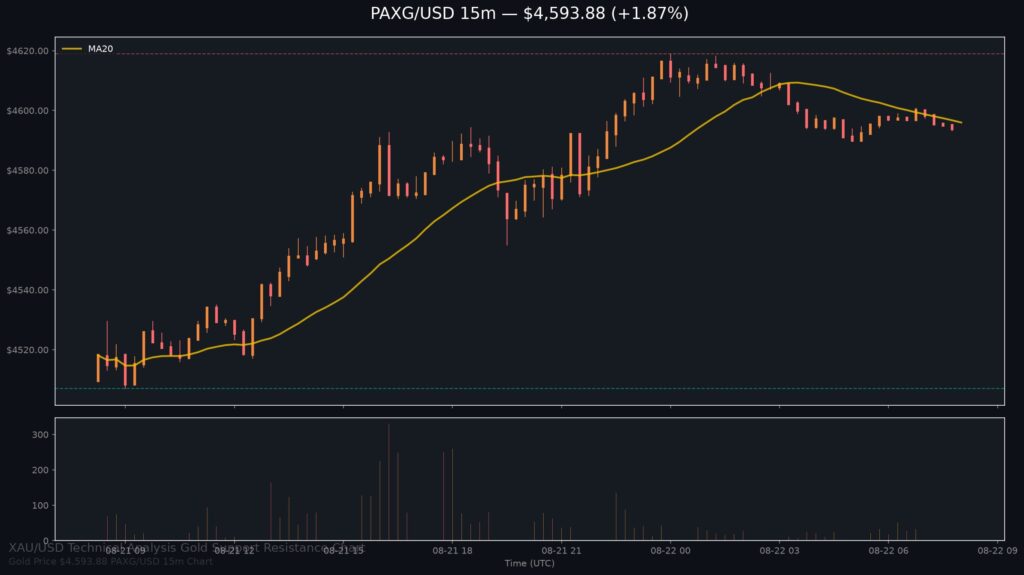This screenshot has width=1024, height=575.
Task: Click the Time (UTC) axis title
Action: pos(529,563)
